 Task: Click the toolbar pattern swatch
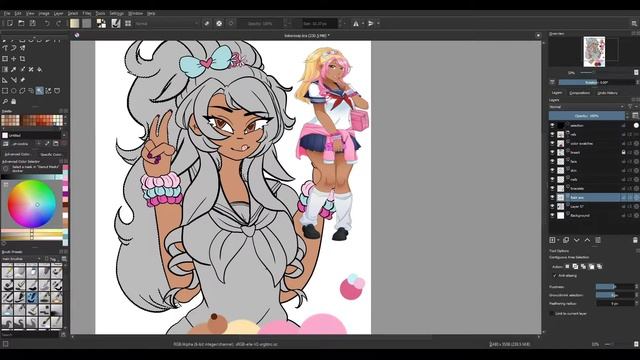87,24
